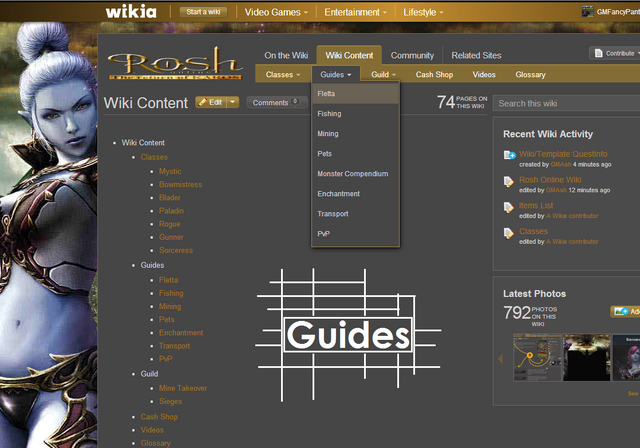Choose Enchantment from Guides menu
This screenshot has height=448, width=640.
pyautogui.click(x=355, y=194)
